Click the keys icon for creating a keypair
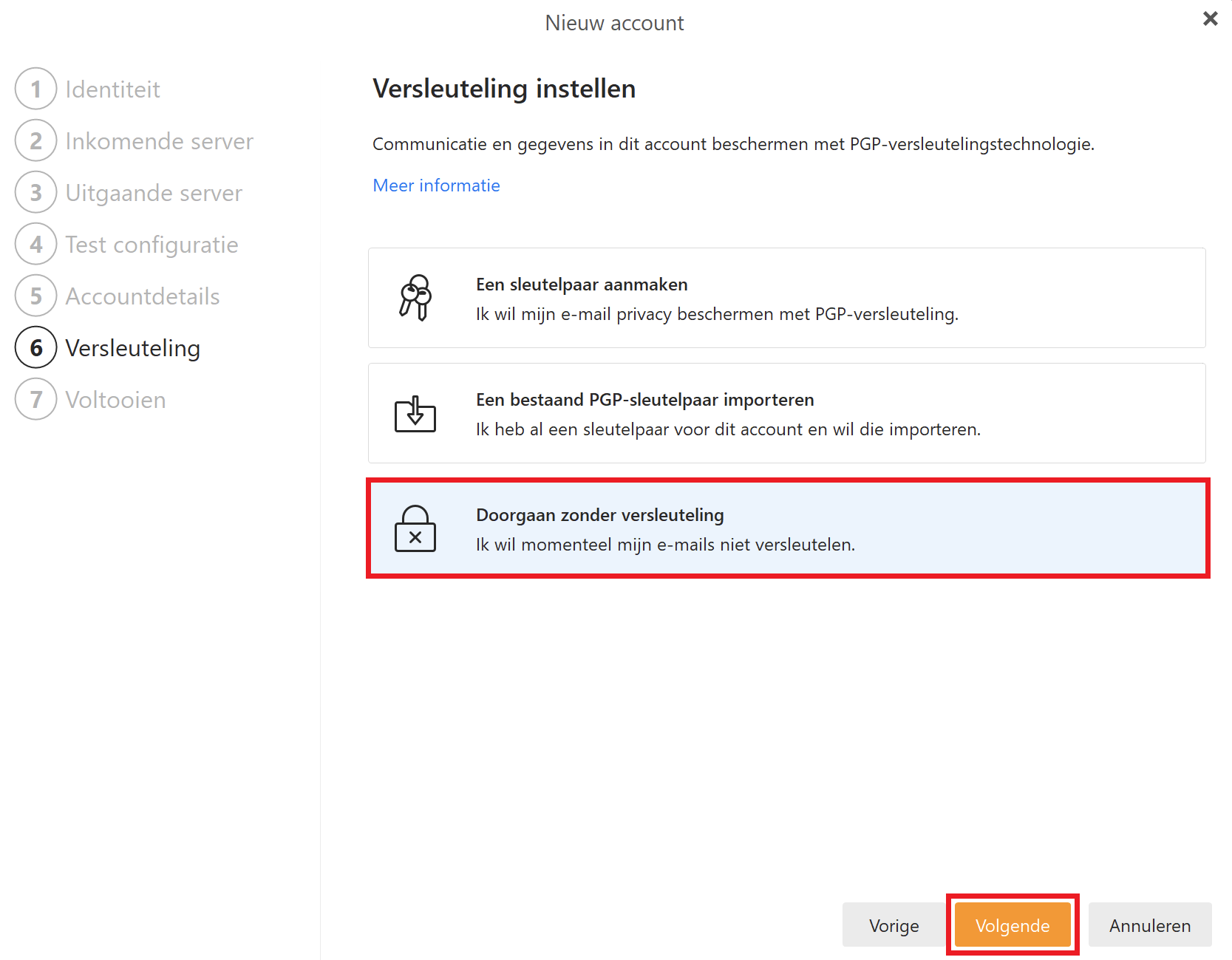Screen dimensions: 1232x960 (x=415, y=298)
